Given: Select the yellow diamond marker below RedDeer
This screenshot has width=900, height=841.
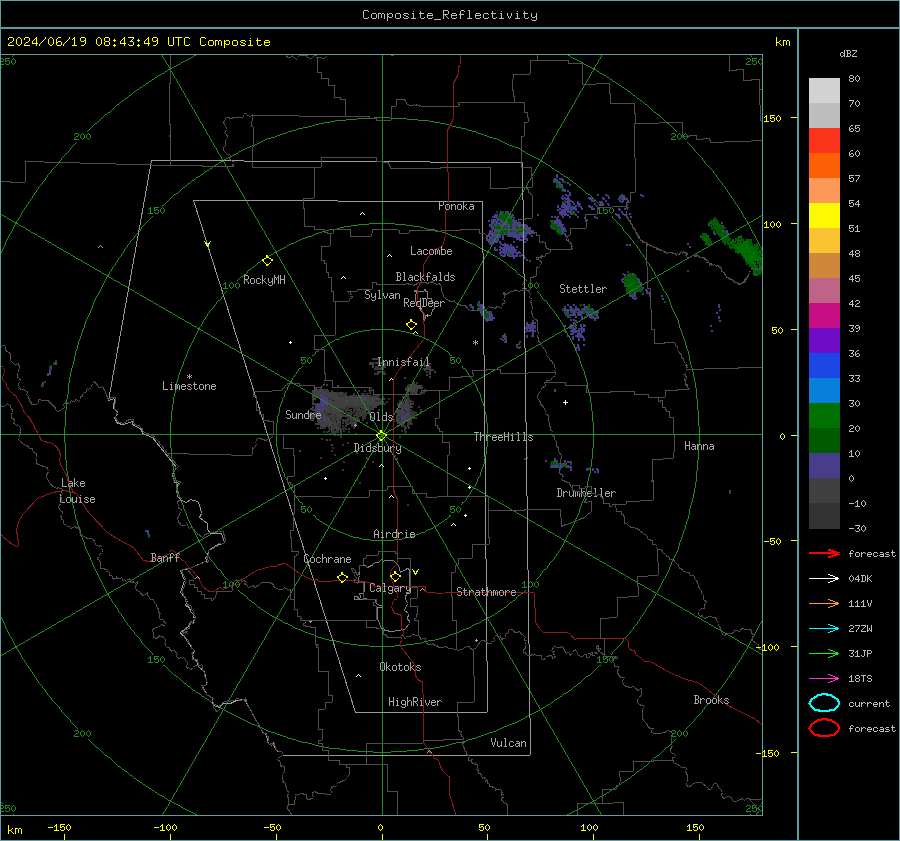Looking at the screenshot, I should click(412, 325).
